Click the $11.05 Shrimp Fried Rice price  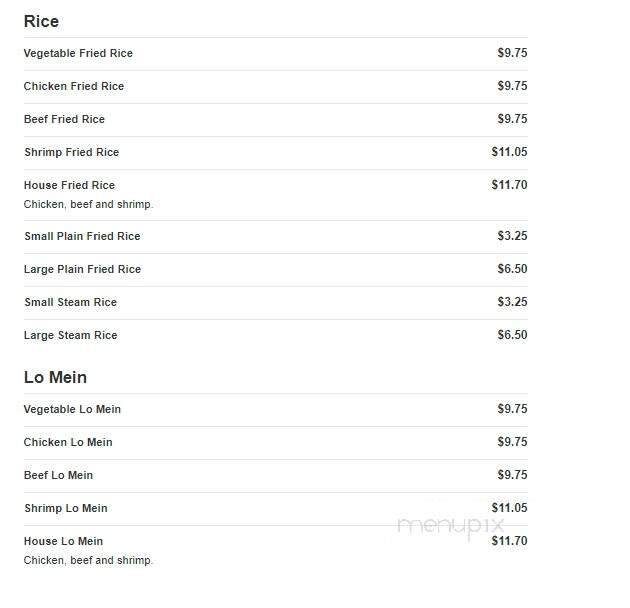click(509, 152)
